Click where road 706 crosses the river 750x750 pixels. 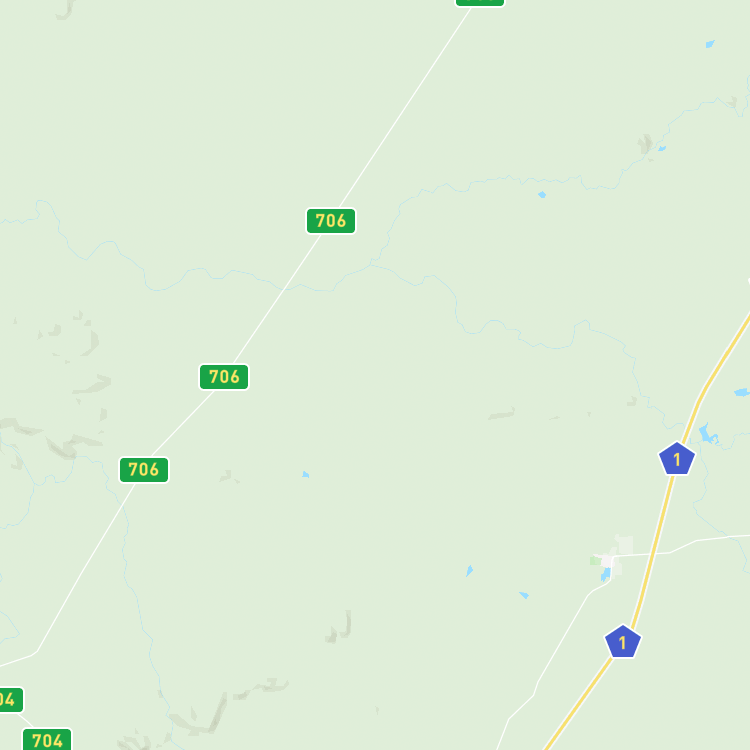coord(284,288)
